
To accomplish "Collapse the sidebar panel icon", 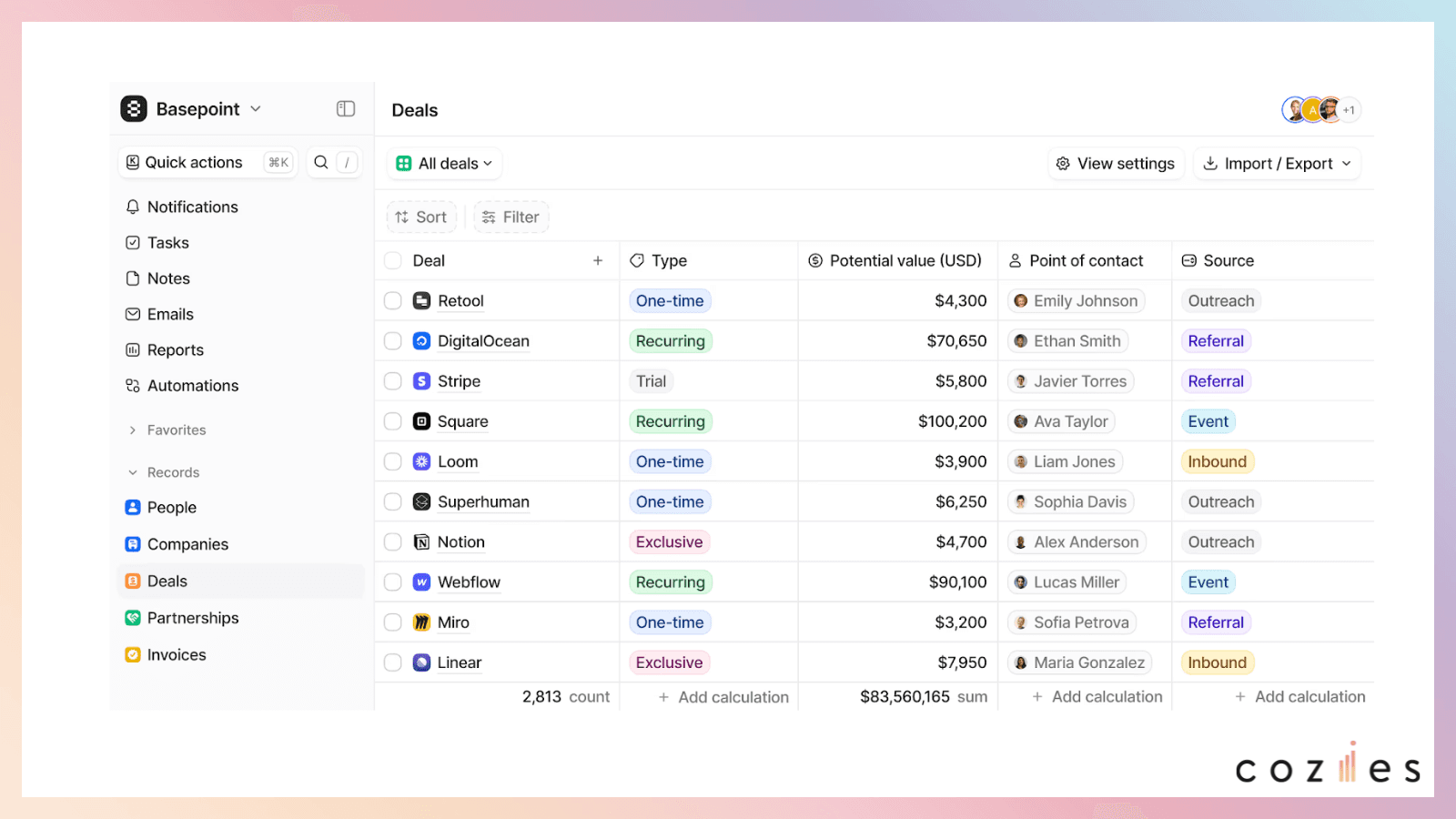I will 346,109.
